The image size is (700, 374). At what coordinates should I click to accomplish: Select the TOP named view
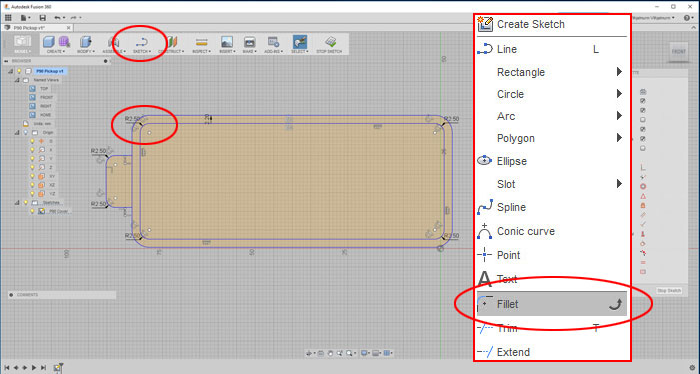[44, 88]
